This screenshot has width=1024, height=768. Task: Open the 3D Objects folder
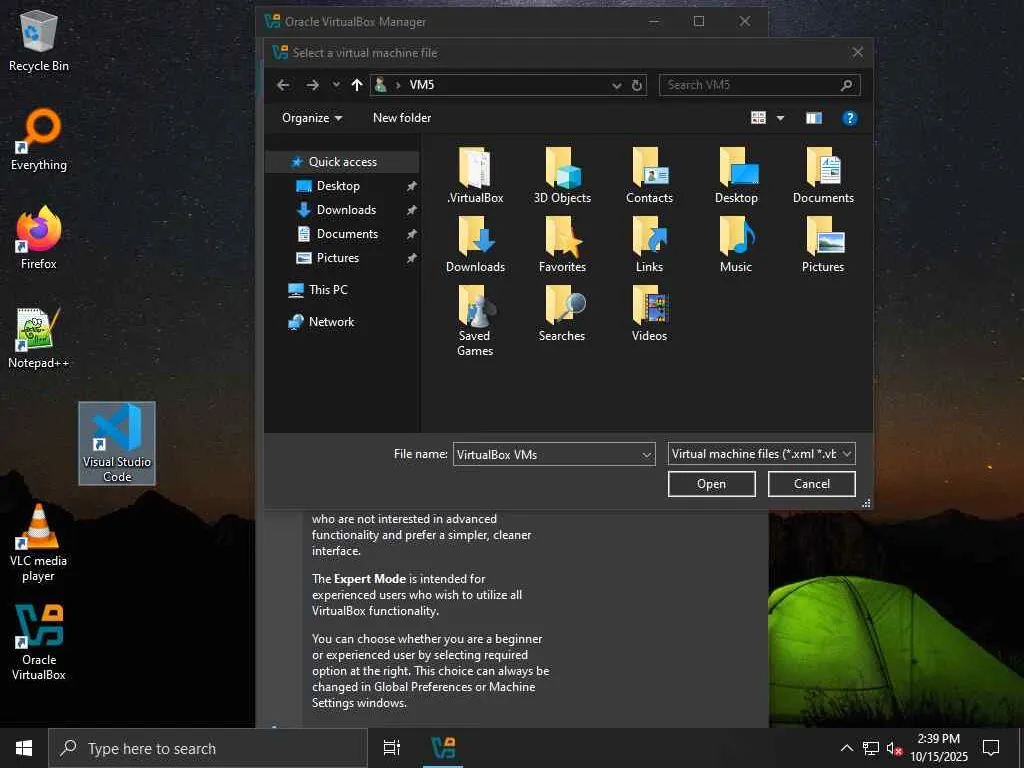[562, 175]
